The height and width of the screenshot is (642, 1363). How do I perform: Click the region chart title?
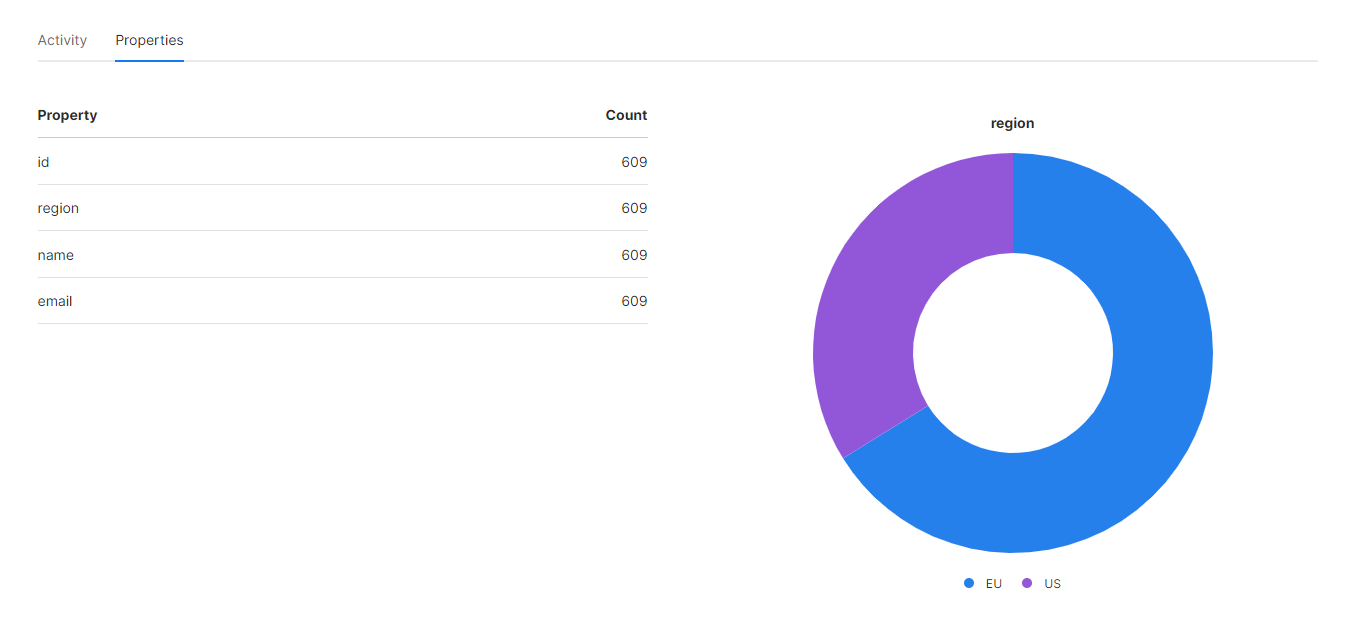(x=1012, y=123)
